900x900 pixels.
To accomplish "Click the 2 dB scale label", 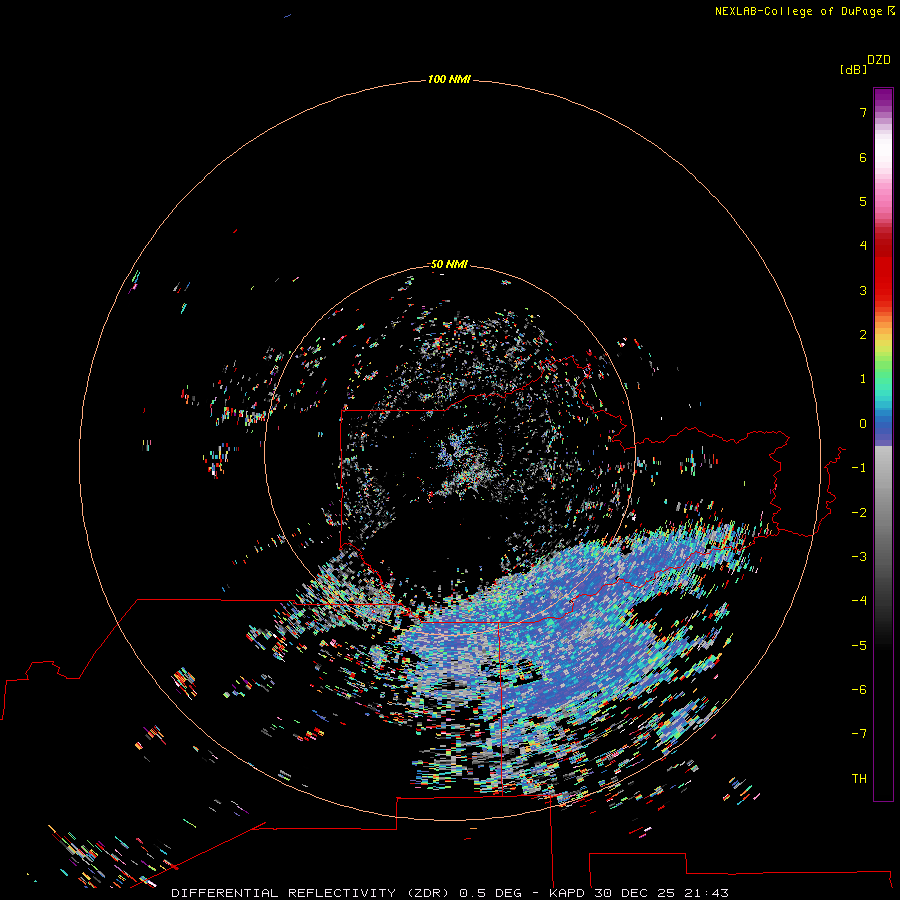I will 863,335.
